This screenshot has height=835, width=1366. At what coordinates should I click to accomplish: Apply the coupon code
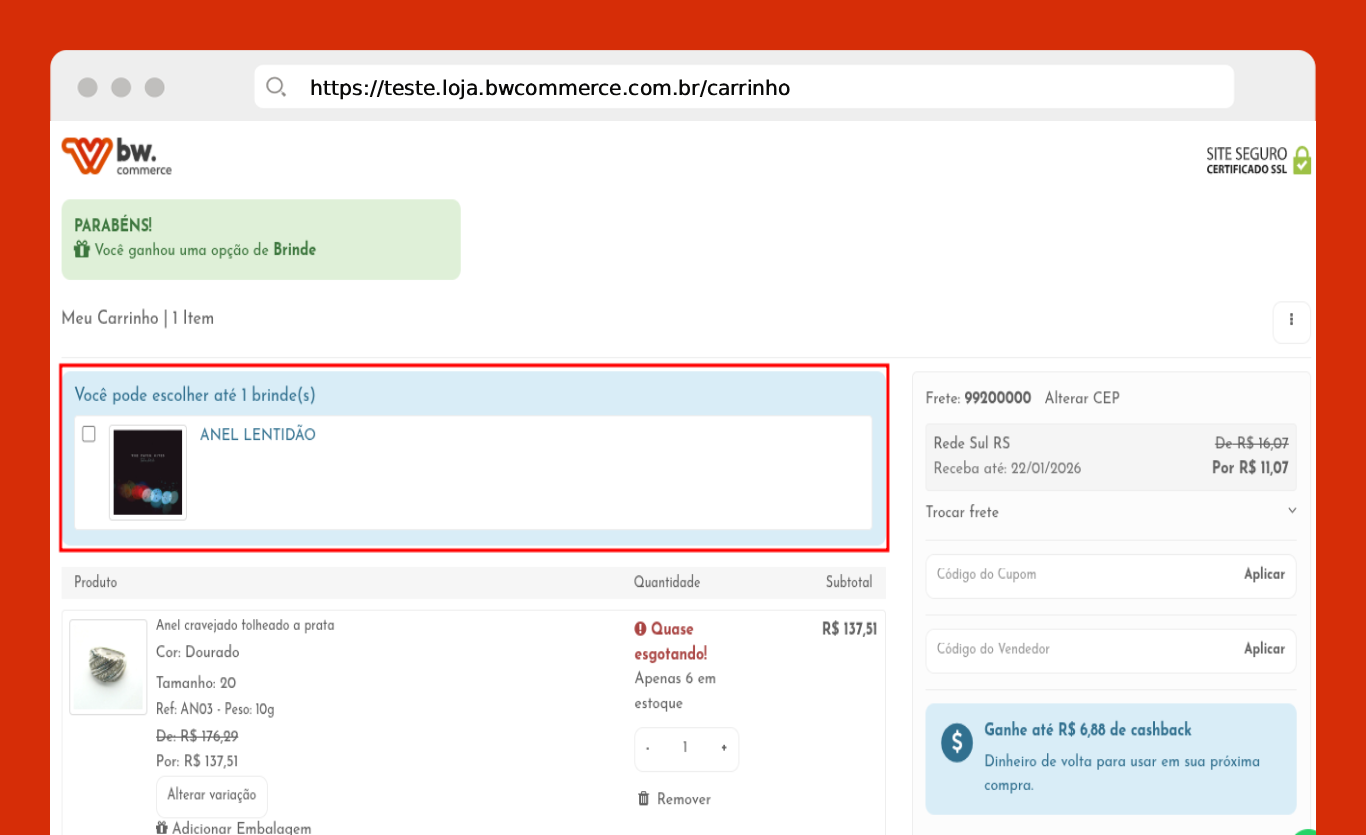[1264, 574]
